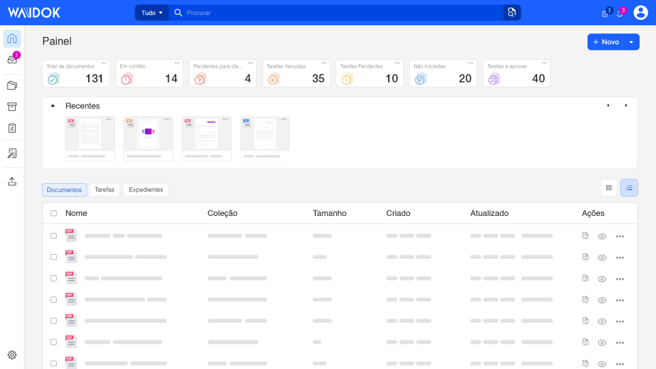Click the magnifying glass search icon
Screen dimensions: 656x369
[x=178, y=13]
